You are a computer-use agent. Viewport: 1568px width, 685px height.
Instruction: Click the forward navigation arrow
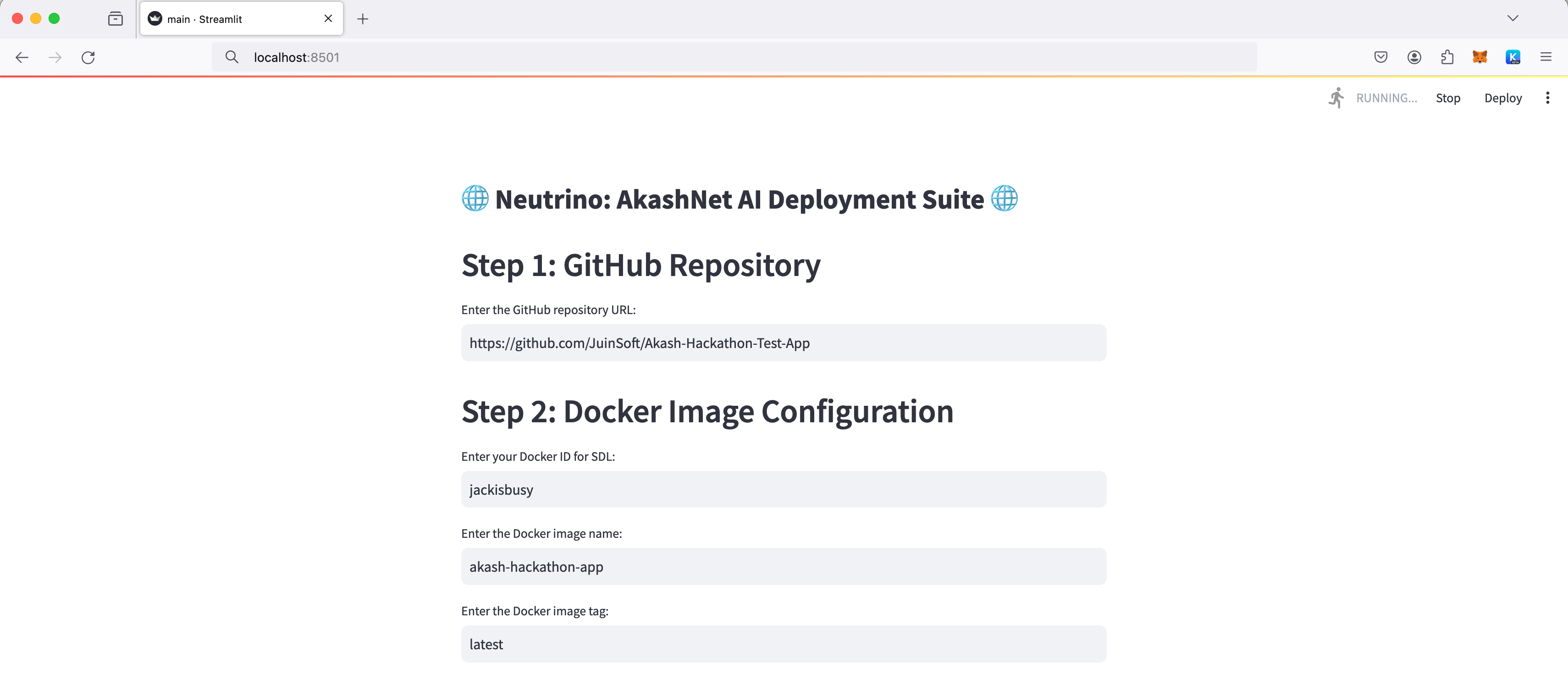pyautogui.click(x=55, y=57)
